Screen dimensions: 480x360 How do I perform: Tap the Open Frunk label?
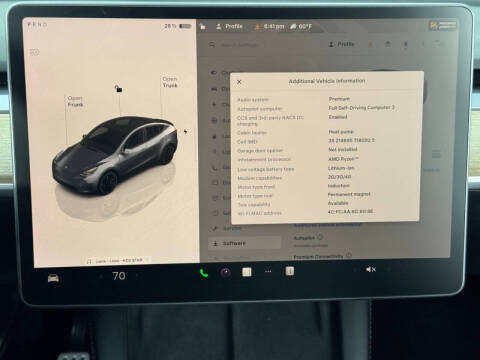[x=75, y=101]
